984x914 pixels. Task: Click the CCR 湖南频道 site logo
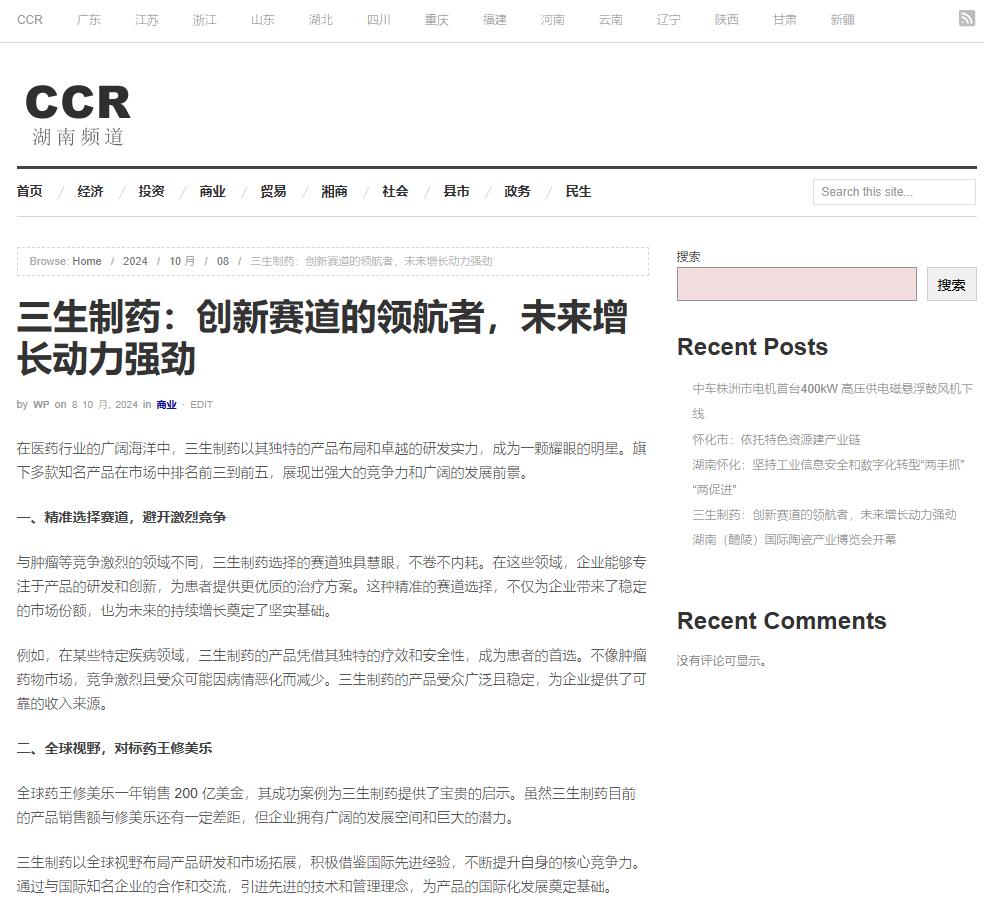[x=78, y=116]
